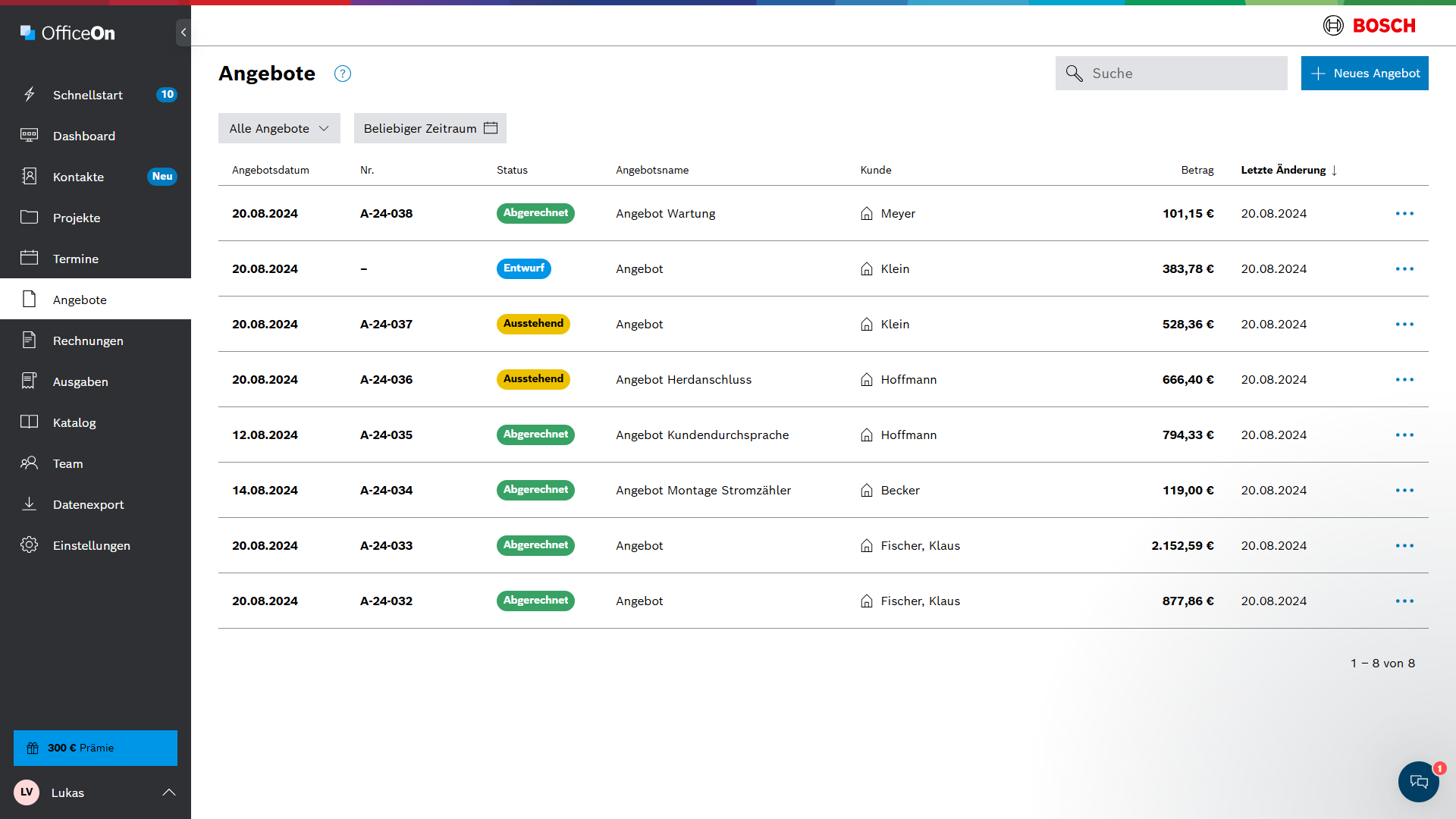Open the Schnellstart section
Image resolution: width=1456 pixels, height=819 pixels.
tap(87, 95)
